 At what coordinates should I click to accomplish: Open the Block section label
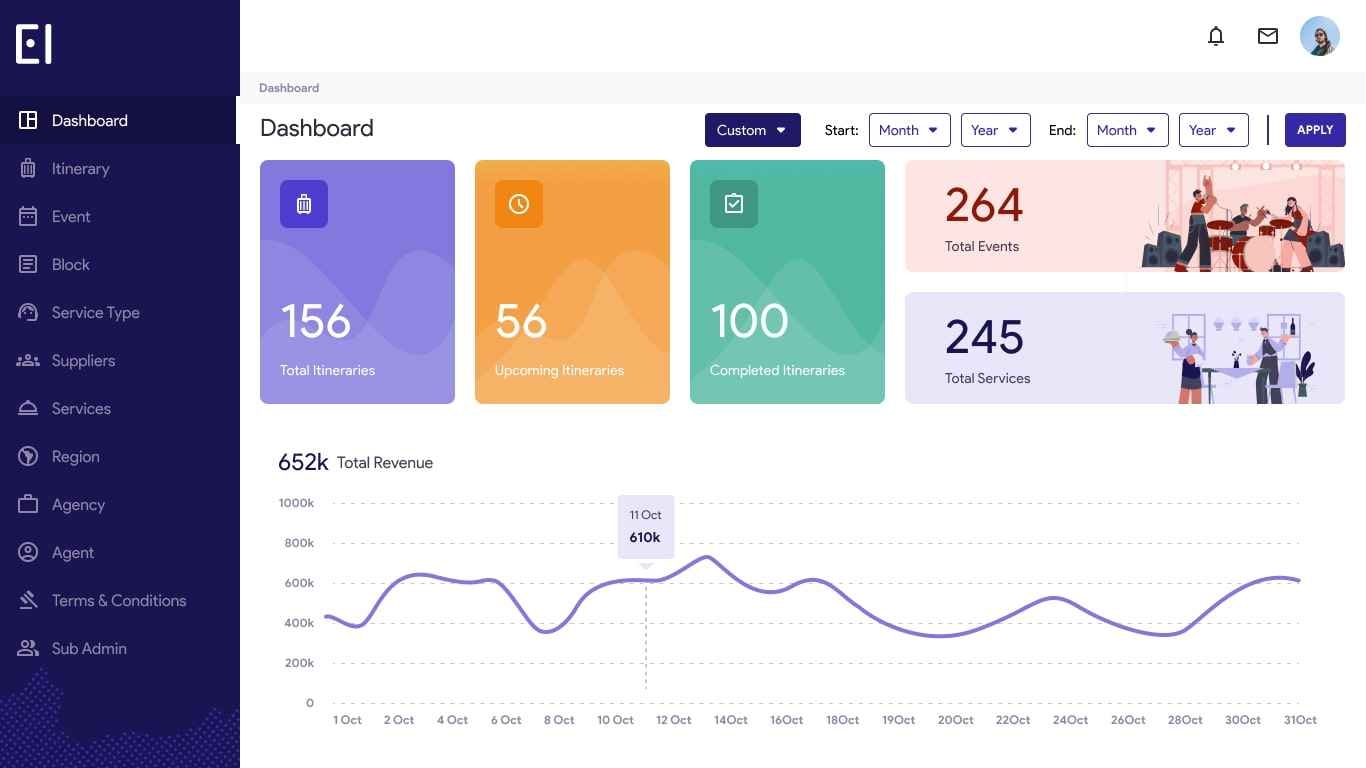point(71,264)
